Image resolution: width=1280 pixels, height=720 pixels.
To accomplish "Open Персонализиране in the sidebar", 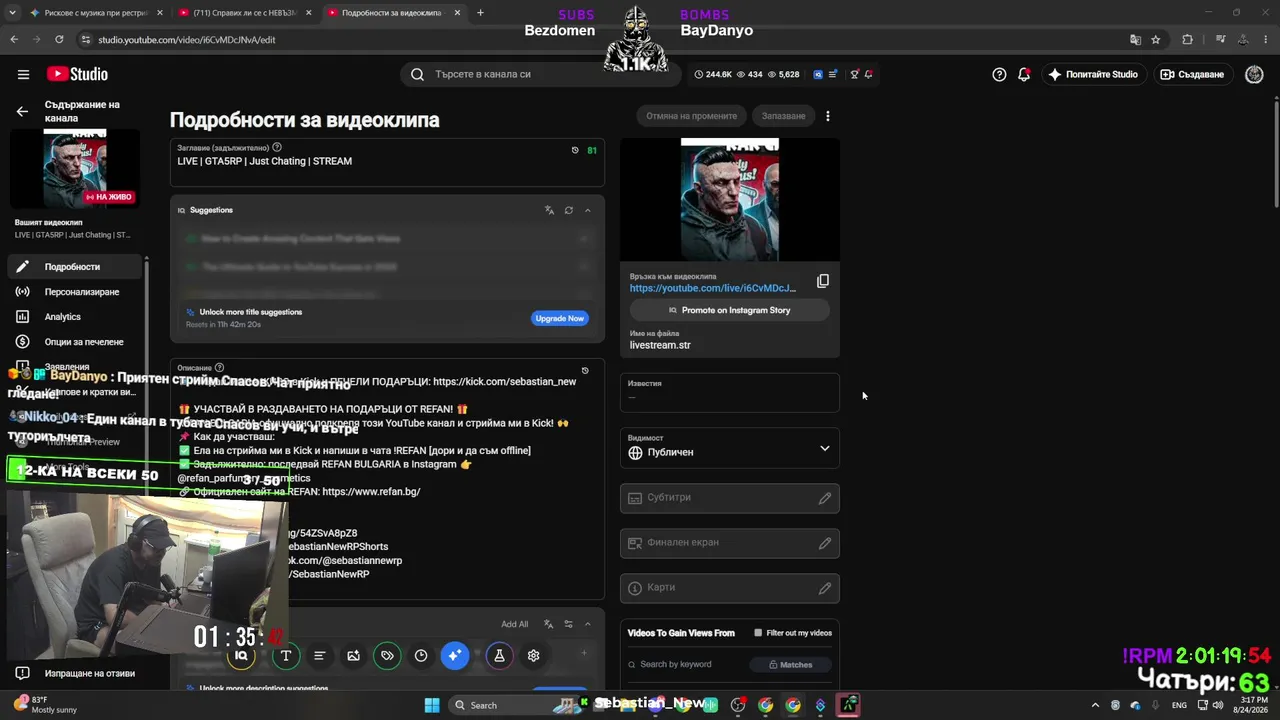I will click(x=76, y=292).
